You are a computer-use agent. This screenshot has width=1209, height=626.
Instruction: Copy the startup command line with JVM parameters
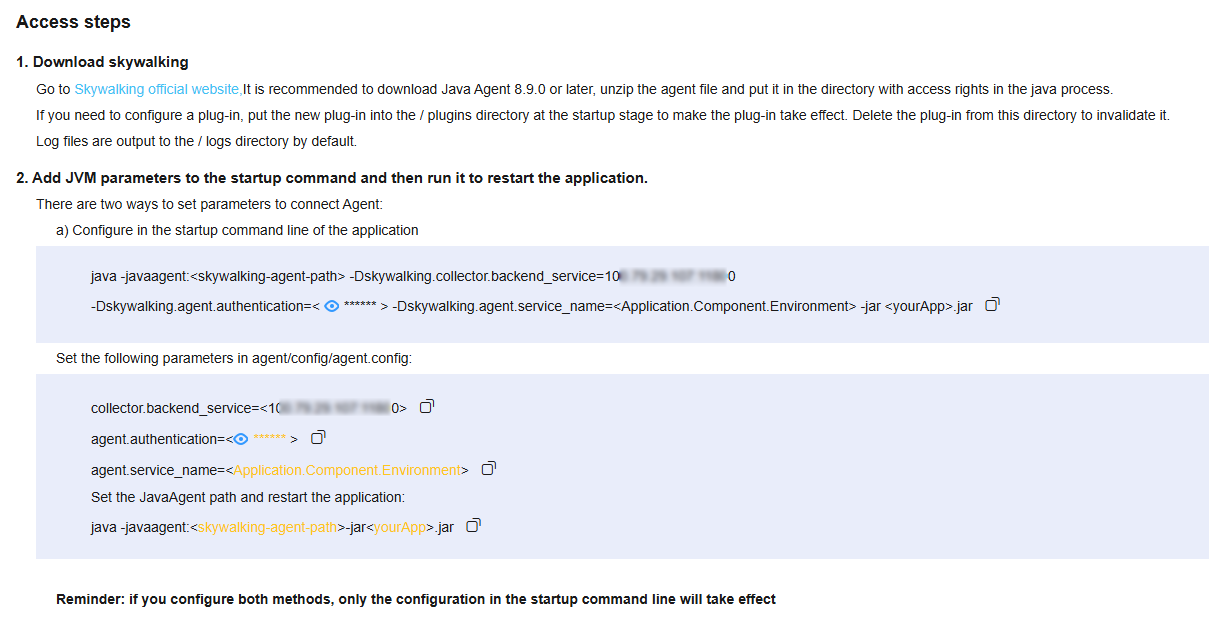(992, 305)
